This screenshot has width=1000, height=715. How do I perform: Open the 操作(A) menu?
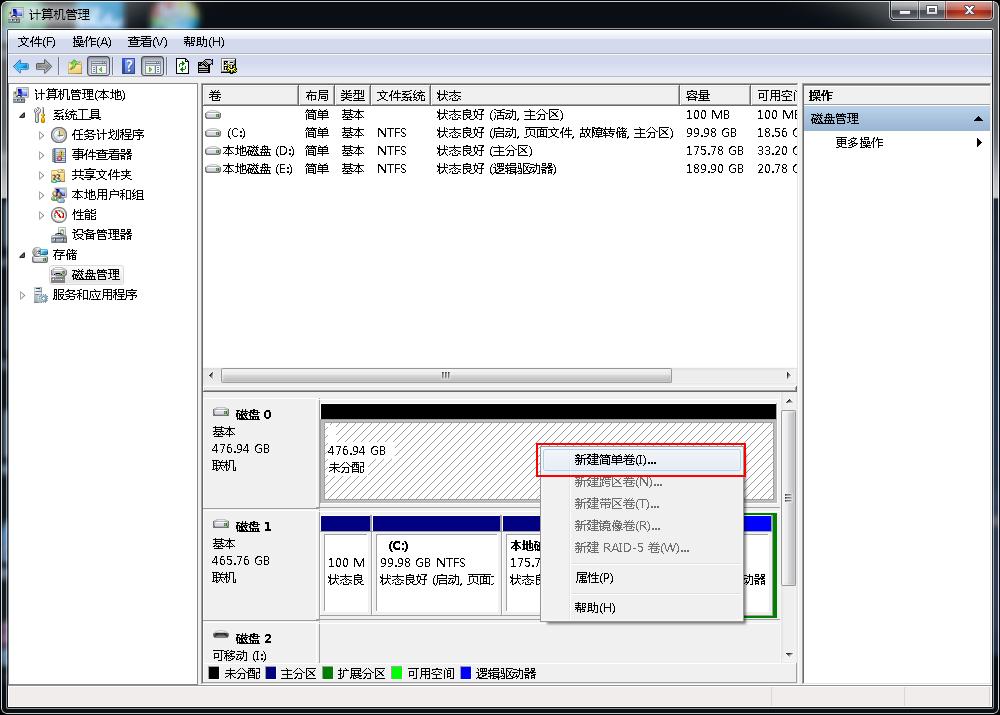92,41
